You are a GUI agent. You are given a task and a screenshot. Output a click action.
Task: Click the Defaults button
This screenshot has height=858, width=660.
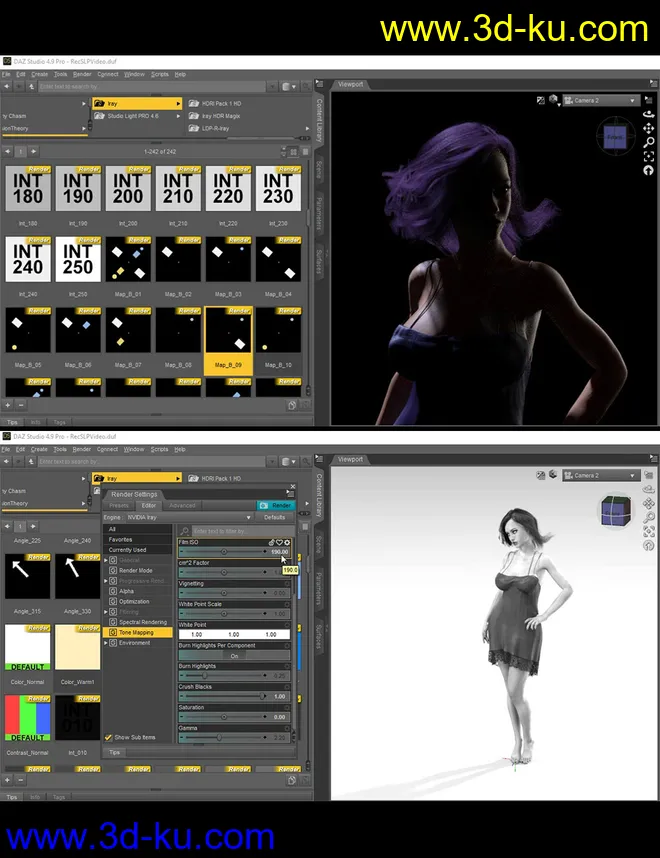pyautogui.click(x=274, y=517)
